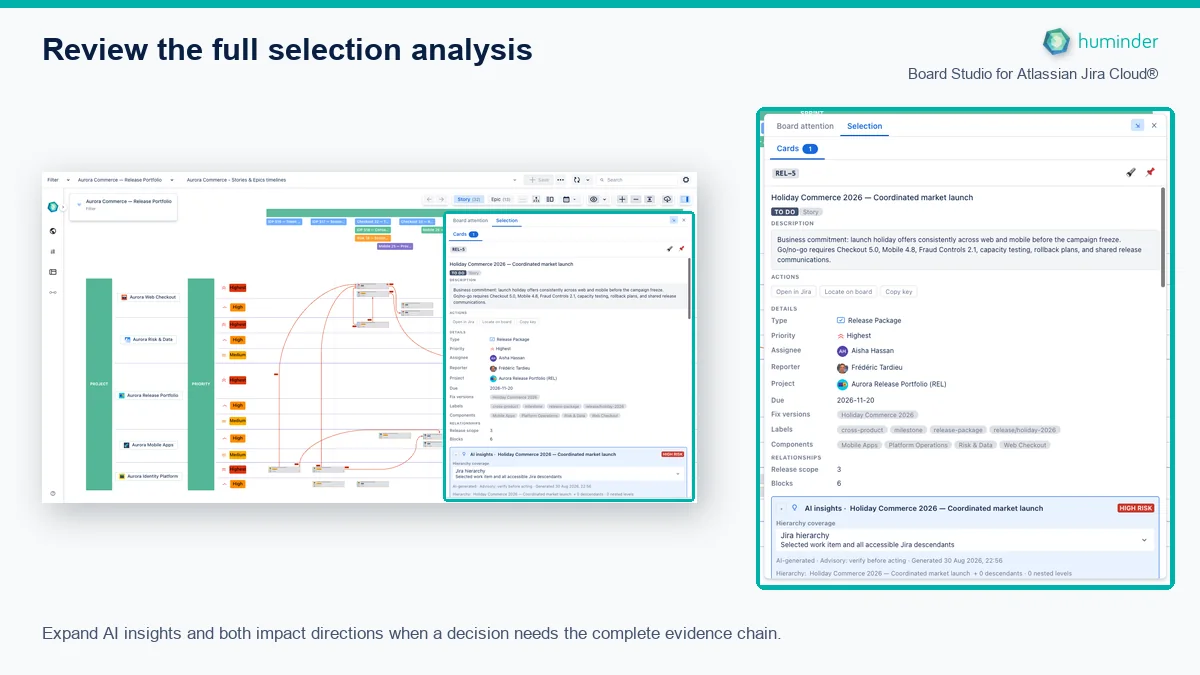1200x675 pixels.
Task: Click the flashlight highlight icon in enlarged panel
Action: (1131, 172)
